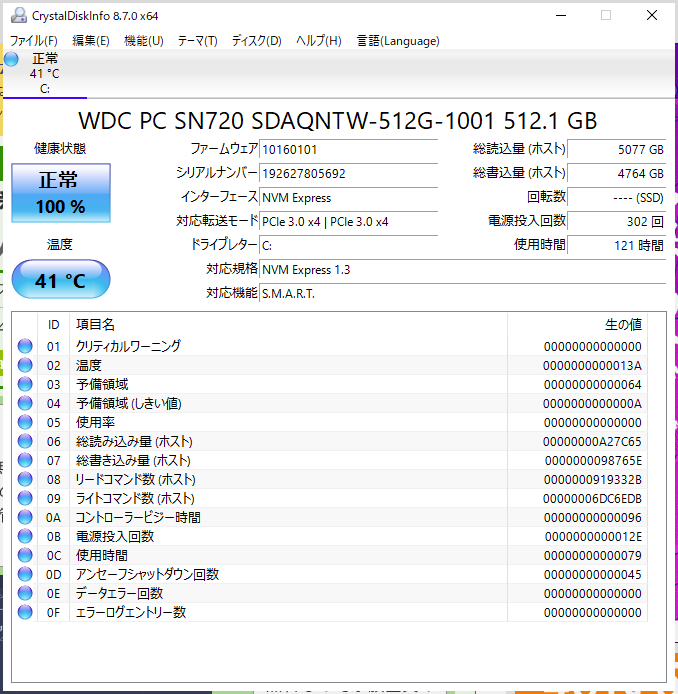678x694 pixels.
Task: Click the 41 °C temperature button
Action: tap(61, 280)
